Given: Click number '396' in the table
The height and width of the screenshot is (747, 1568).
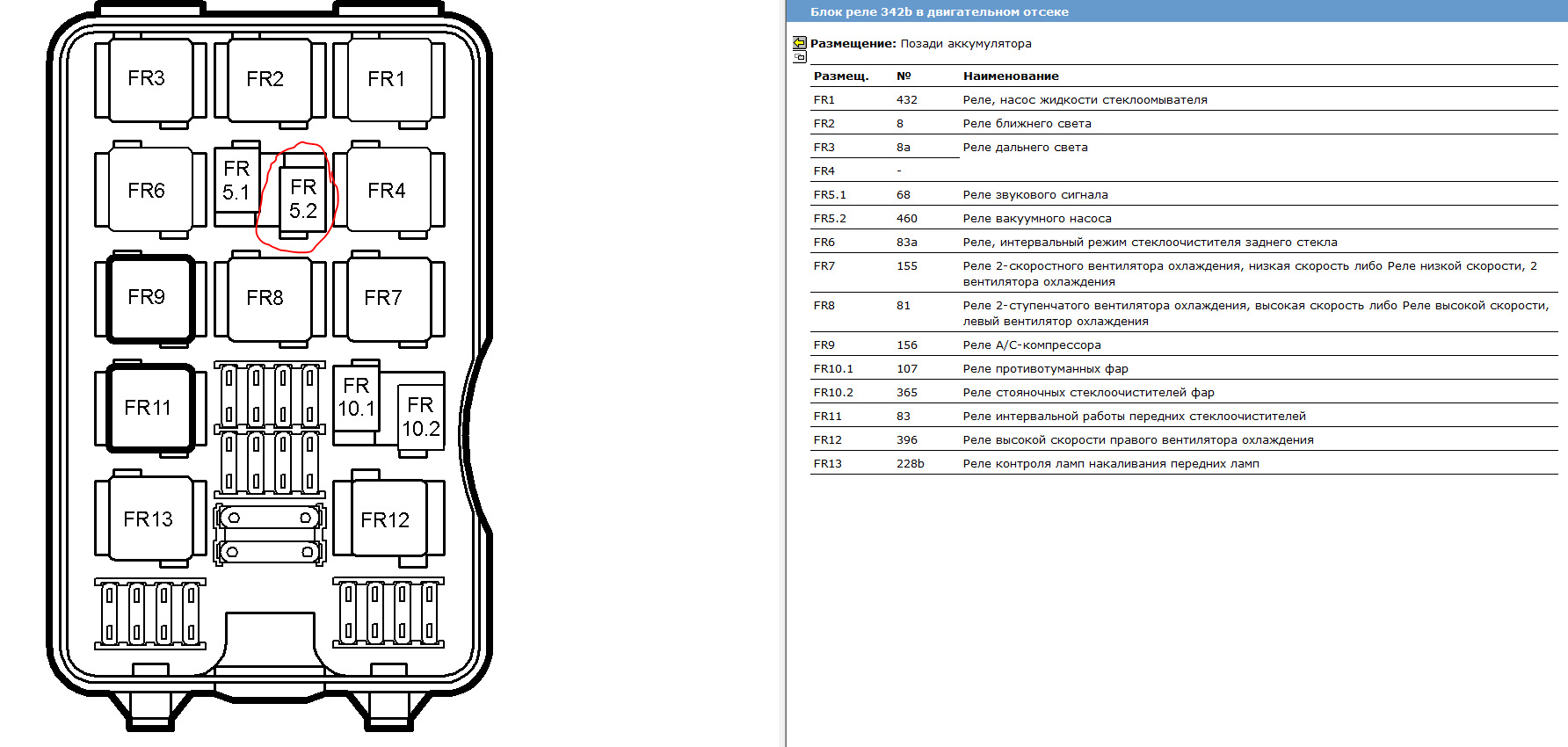Looking at the screenshot, I should tap(907, 440).
